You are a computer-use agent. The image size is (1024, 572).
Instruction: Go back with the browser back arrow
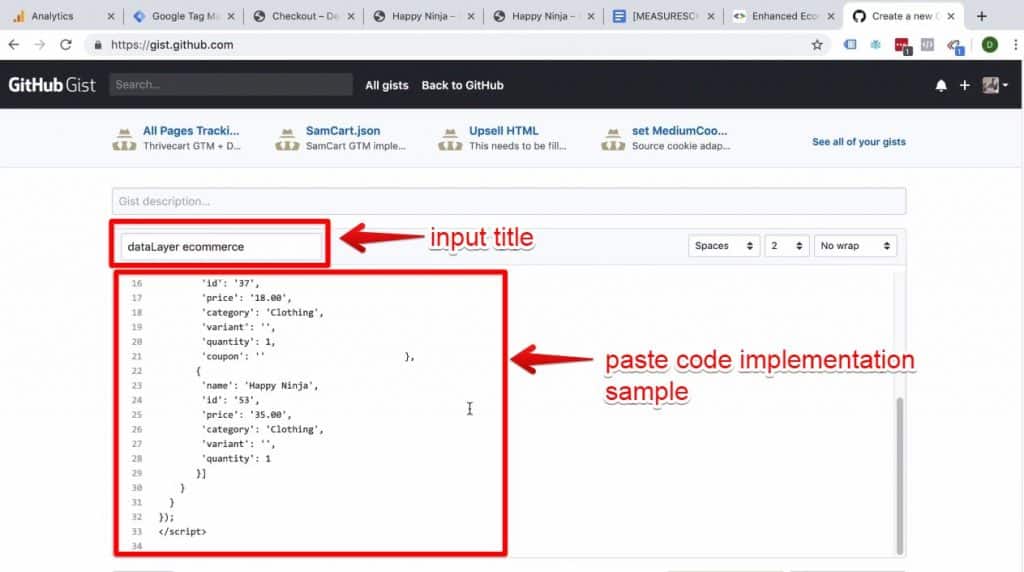coord(14,44)
